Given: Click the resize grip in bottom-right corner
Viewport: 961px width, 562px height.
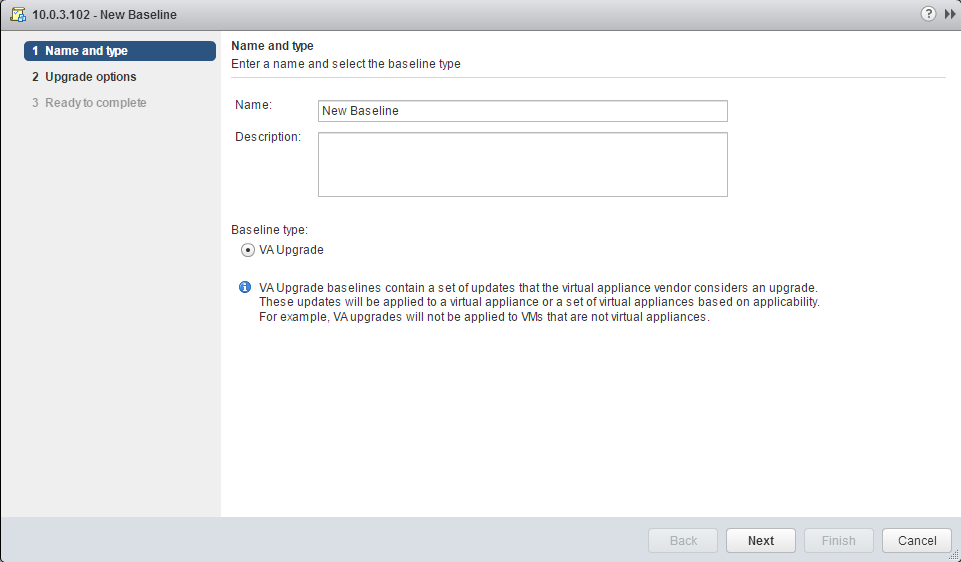Looking at the screenshot, I should [953, 554].
